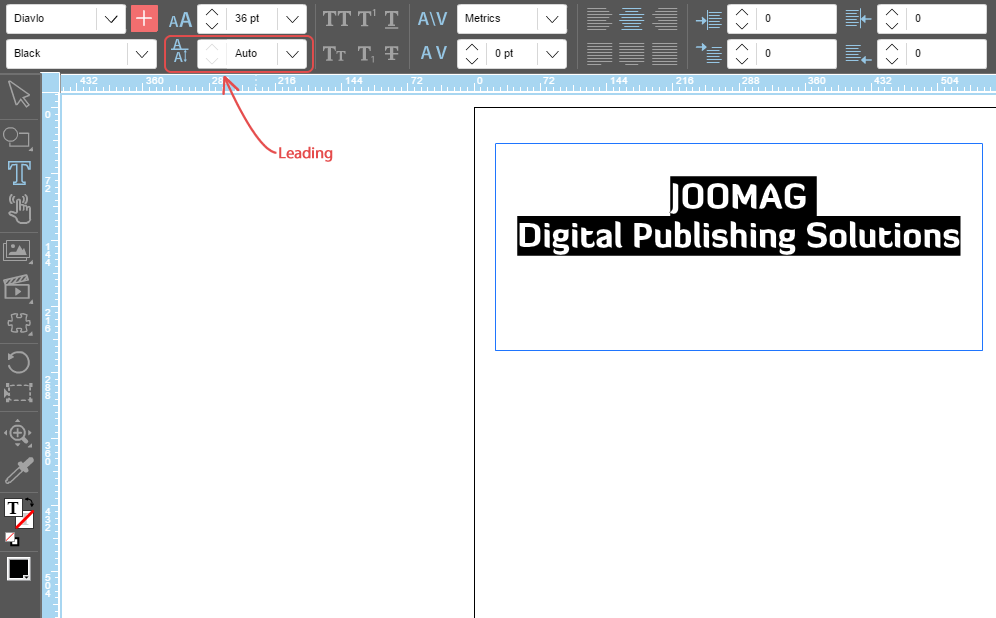
Task: Pick the Eyedropper tool
Action: (18, 471)
